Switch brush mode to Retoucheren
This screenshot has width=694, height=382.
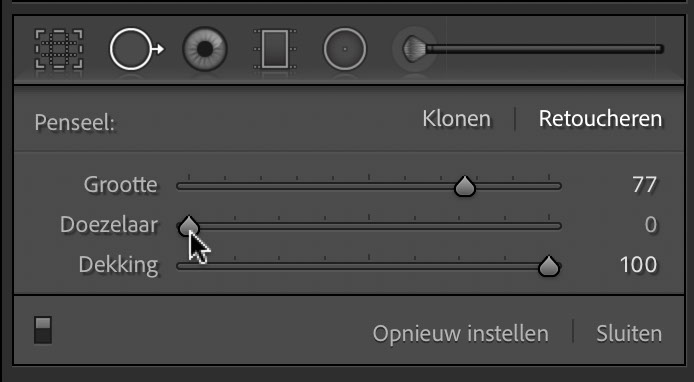coord(600,119)
